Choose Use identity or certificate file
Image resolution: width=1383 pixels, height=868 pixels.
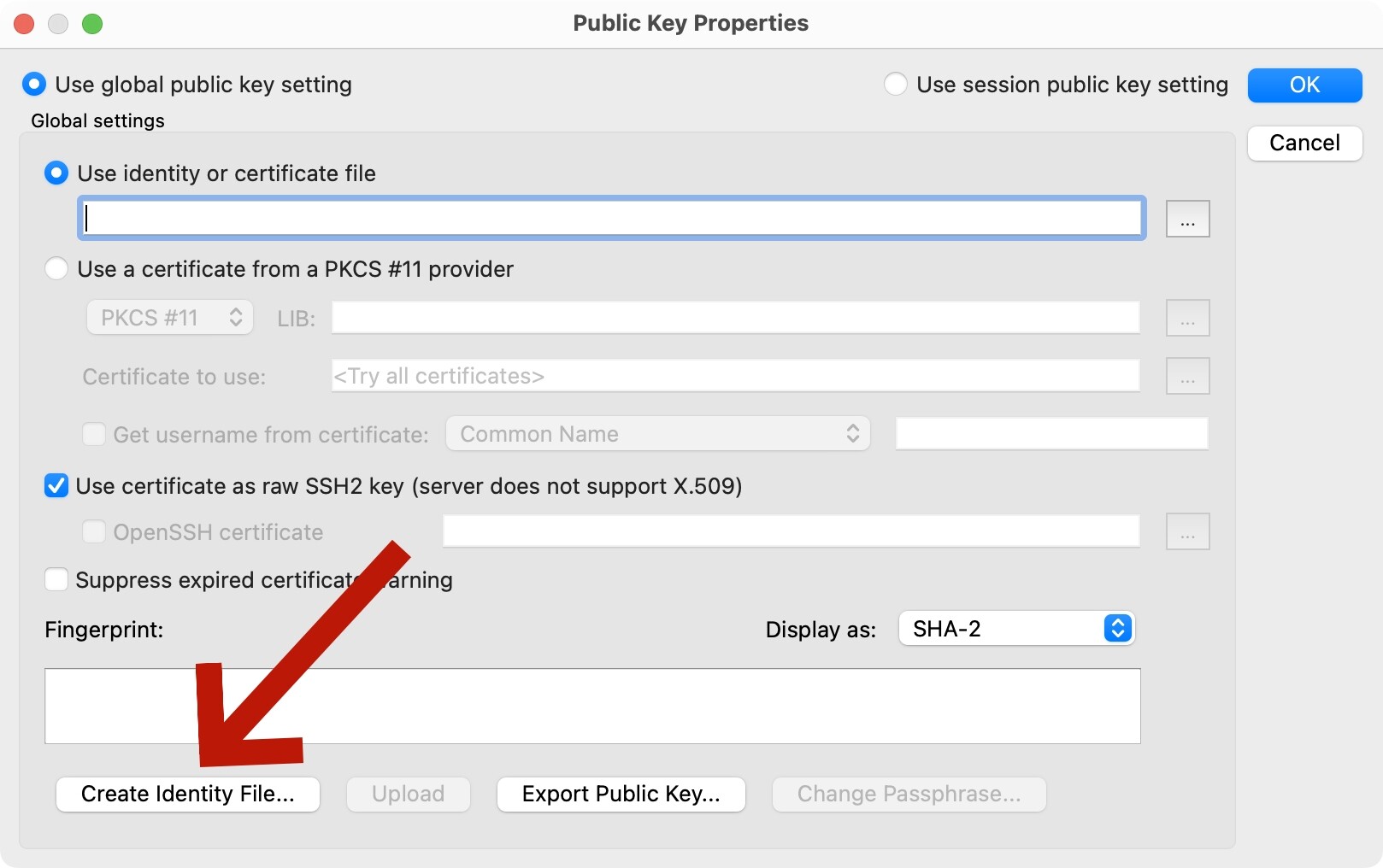pos(56,173)
